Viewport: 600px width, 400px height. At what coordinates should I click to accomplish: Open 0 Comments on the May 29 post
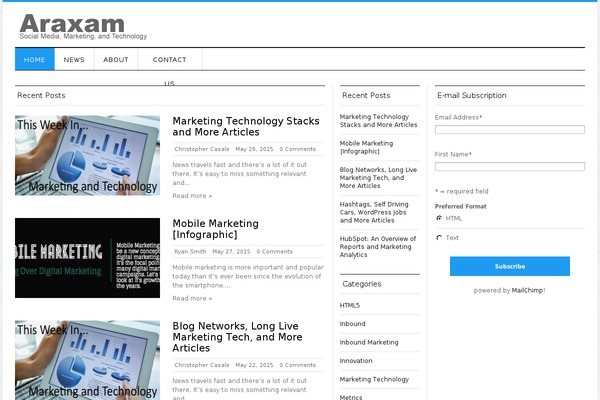[x=297, y=149]
